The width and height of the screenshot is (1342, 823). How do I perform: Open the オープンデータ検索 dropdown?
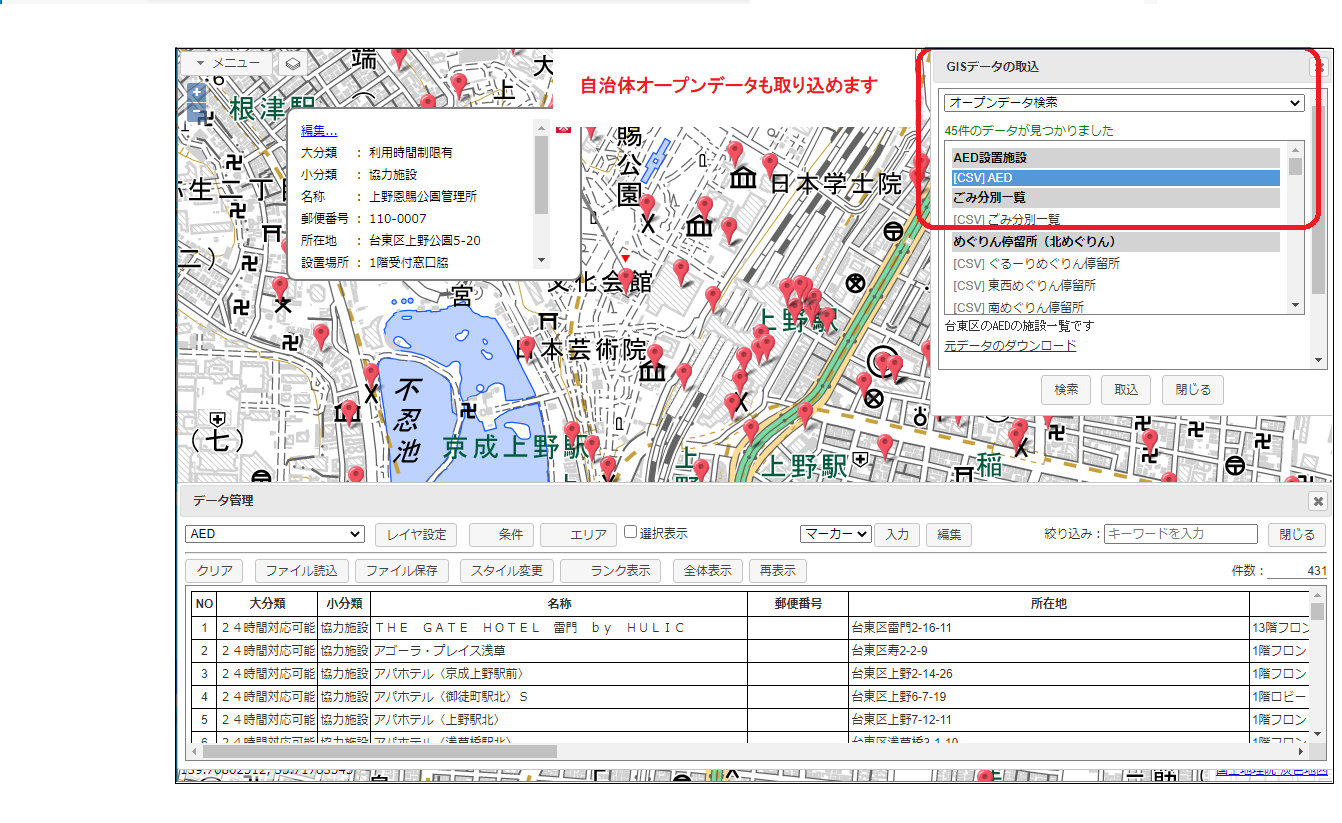(x=1124, y=103)
